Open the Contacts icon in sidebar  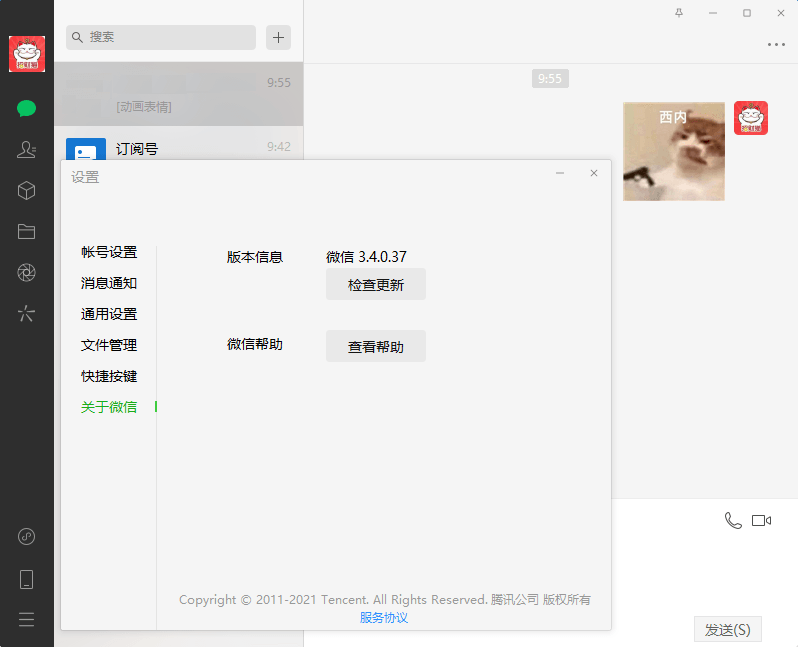pyautogui.click(x=27, y=150)
